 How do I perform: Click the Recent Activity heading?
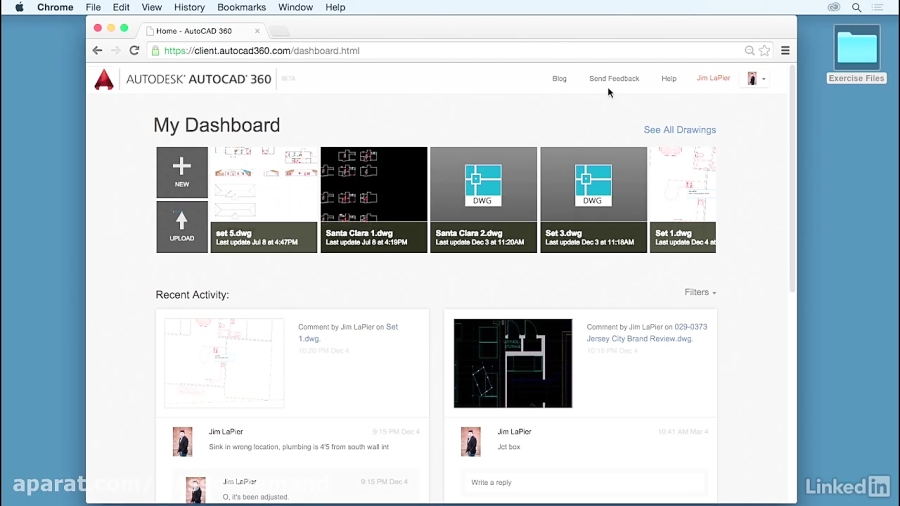click(x=192, y=294)
